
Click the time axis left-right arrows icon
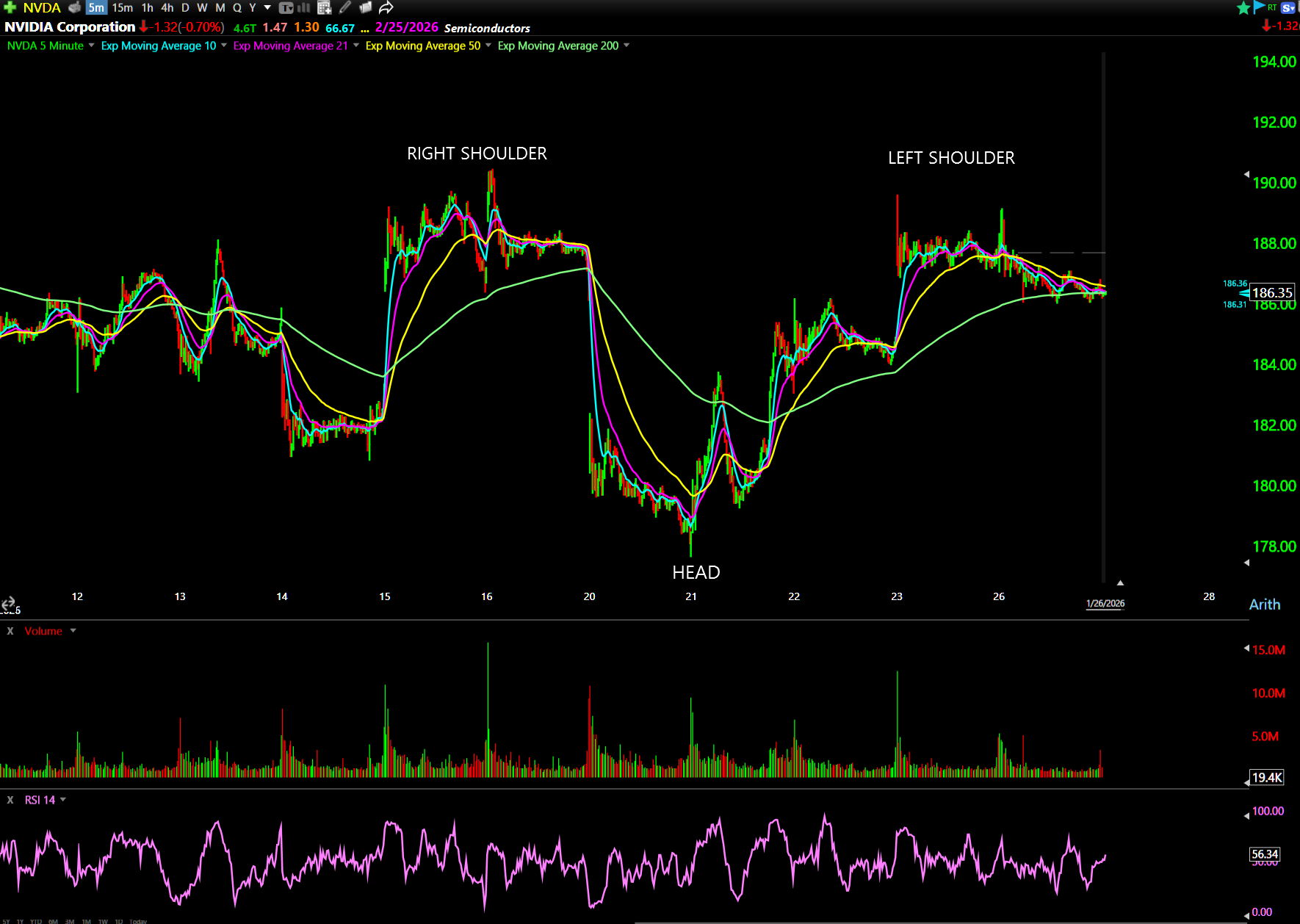(x=8, y=604)
